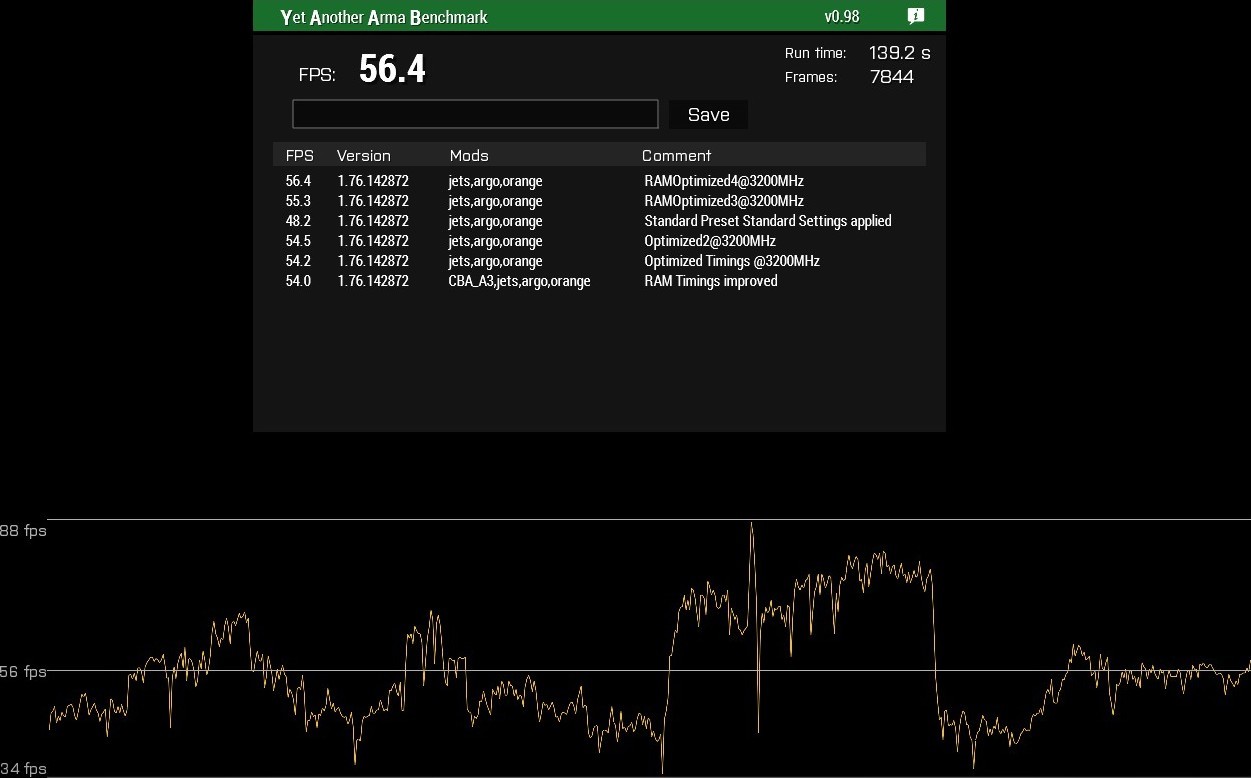This screenshot has width=1251, height=778.
Task: Click the FPS column header
Action: click(299, 155)
